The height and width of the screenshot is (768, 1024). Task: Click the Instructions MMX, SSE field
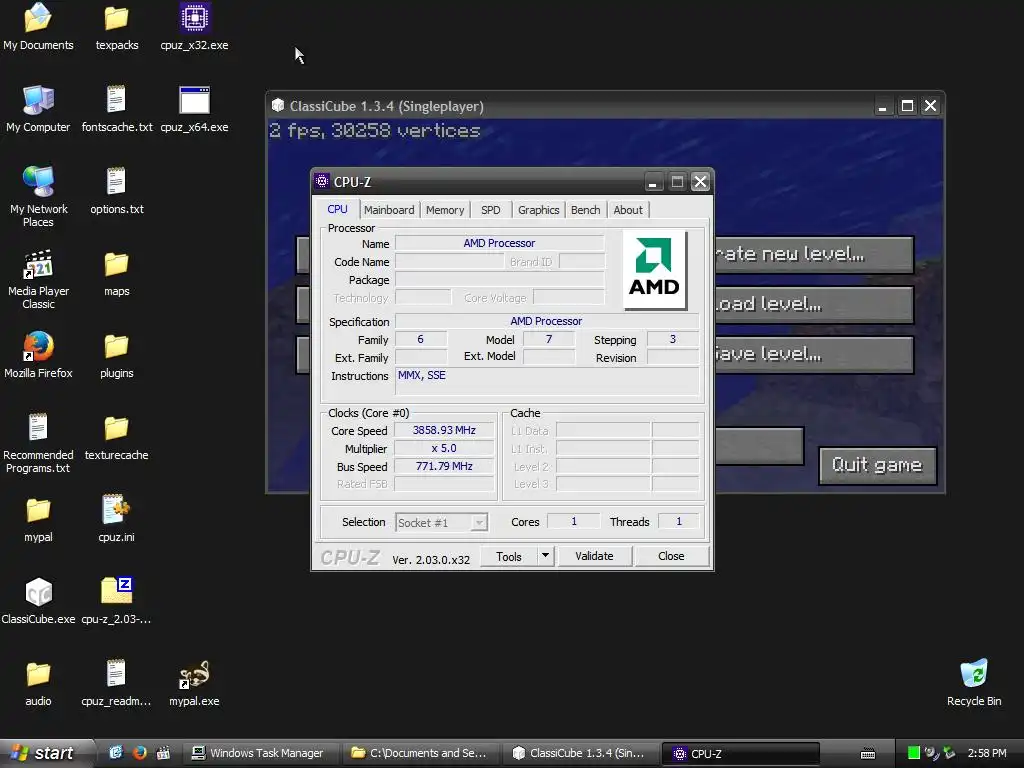tap(547, 381)
